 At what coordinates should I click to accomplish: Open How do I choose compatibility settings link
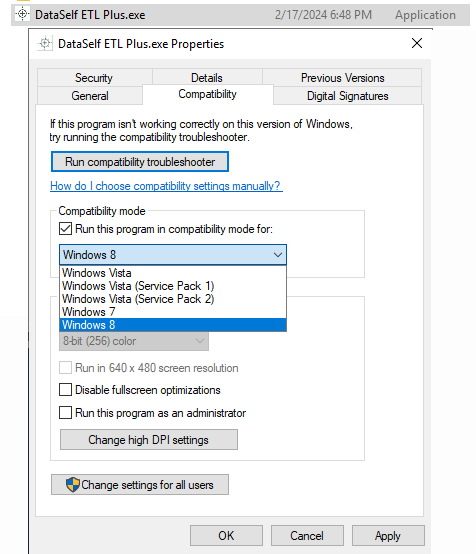166,186
